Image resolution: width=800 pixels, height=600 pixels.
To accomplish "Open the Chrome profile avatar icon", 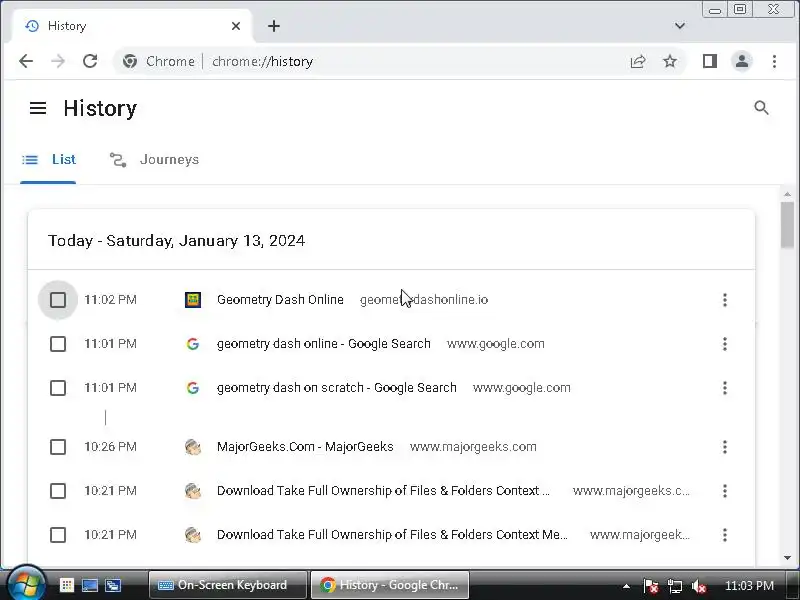I will click(x=742, y=61).
